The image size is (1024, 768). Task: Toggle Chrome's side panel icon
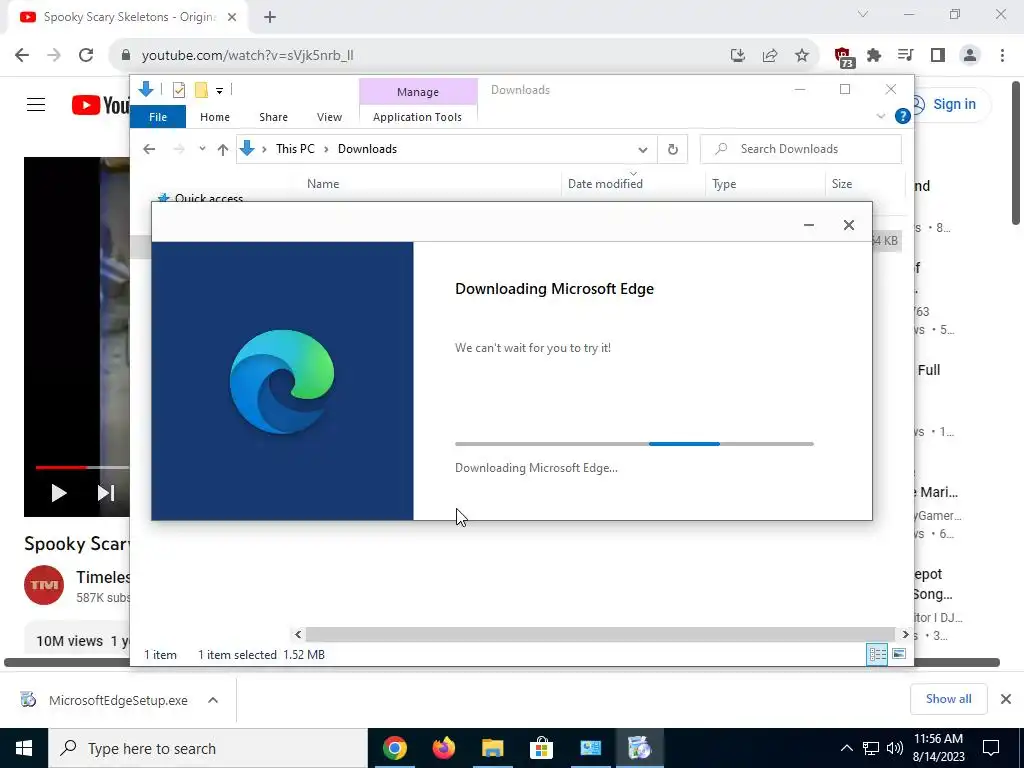(938, 56)
